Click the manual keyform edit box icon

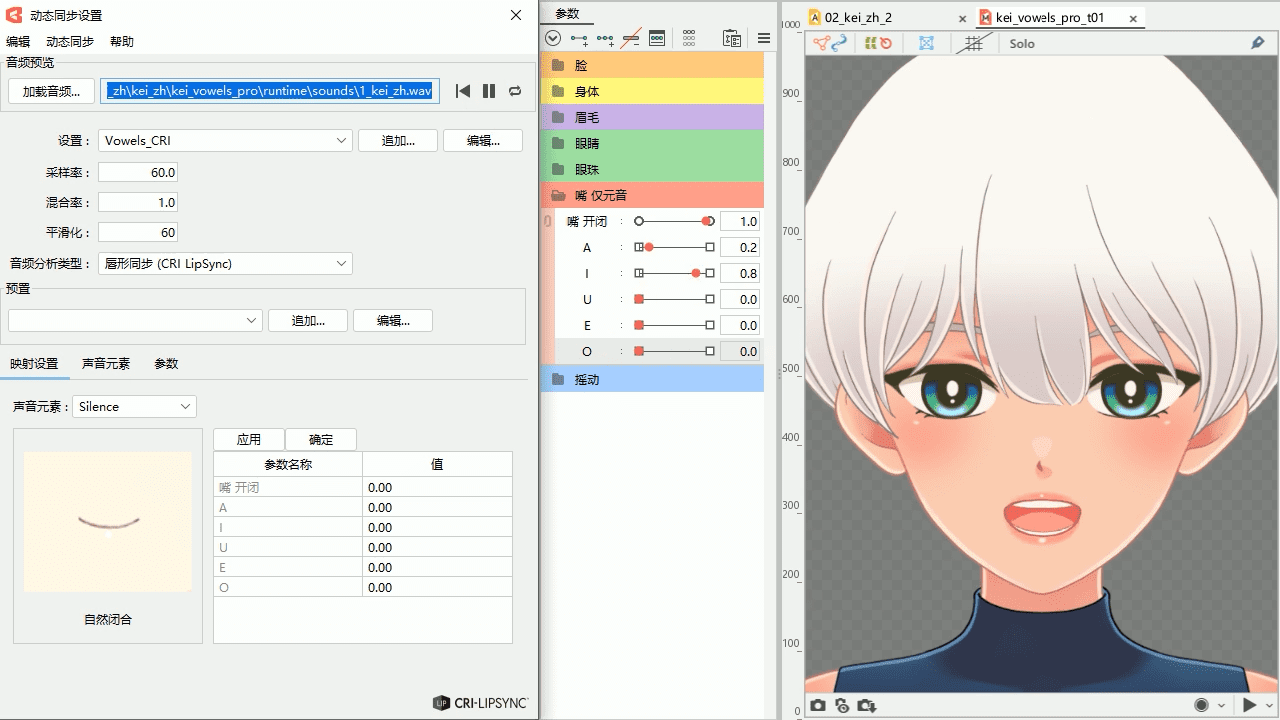click(x=657, y=39)
